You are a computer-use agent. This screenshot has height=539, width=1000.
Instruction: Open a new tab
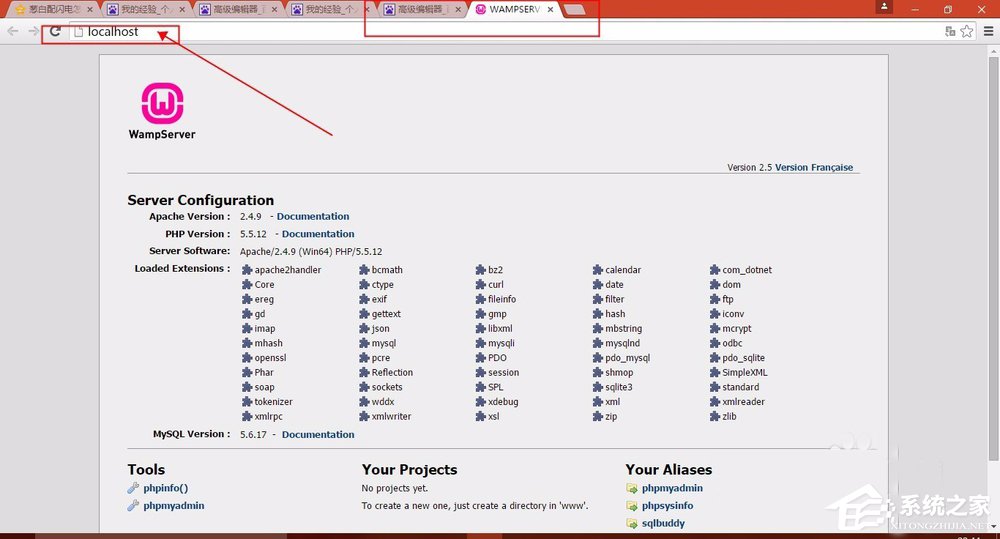(575, 10)
